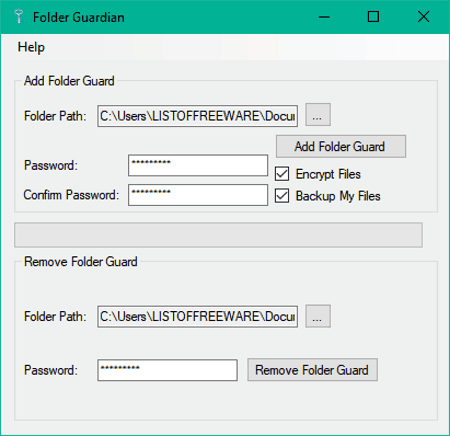Focus the Folder Path field under Add Folder Guard

pyautogui.click(x=197, y=116)
